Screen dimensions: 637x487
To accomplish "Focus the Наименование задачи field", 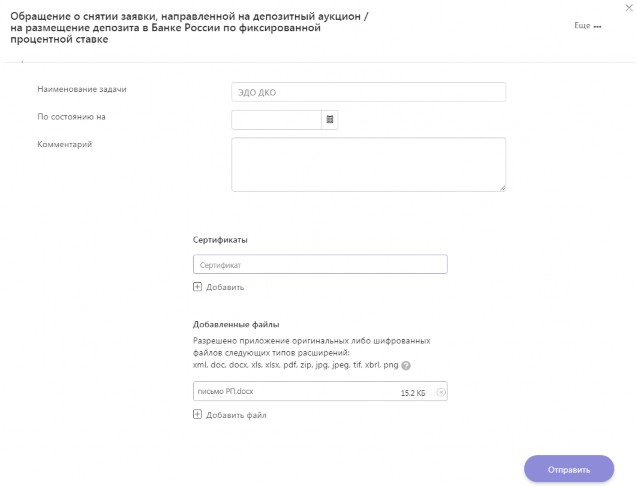I will click(368, 92).
